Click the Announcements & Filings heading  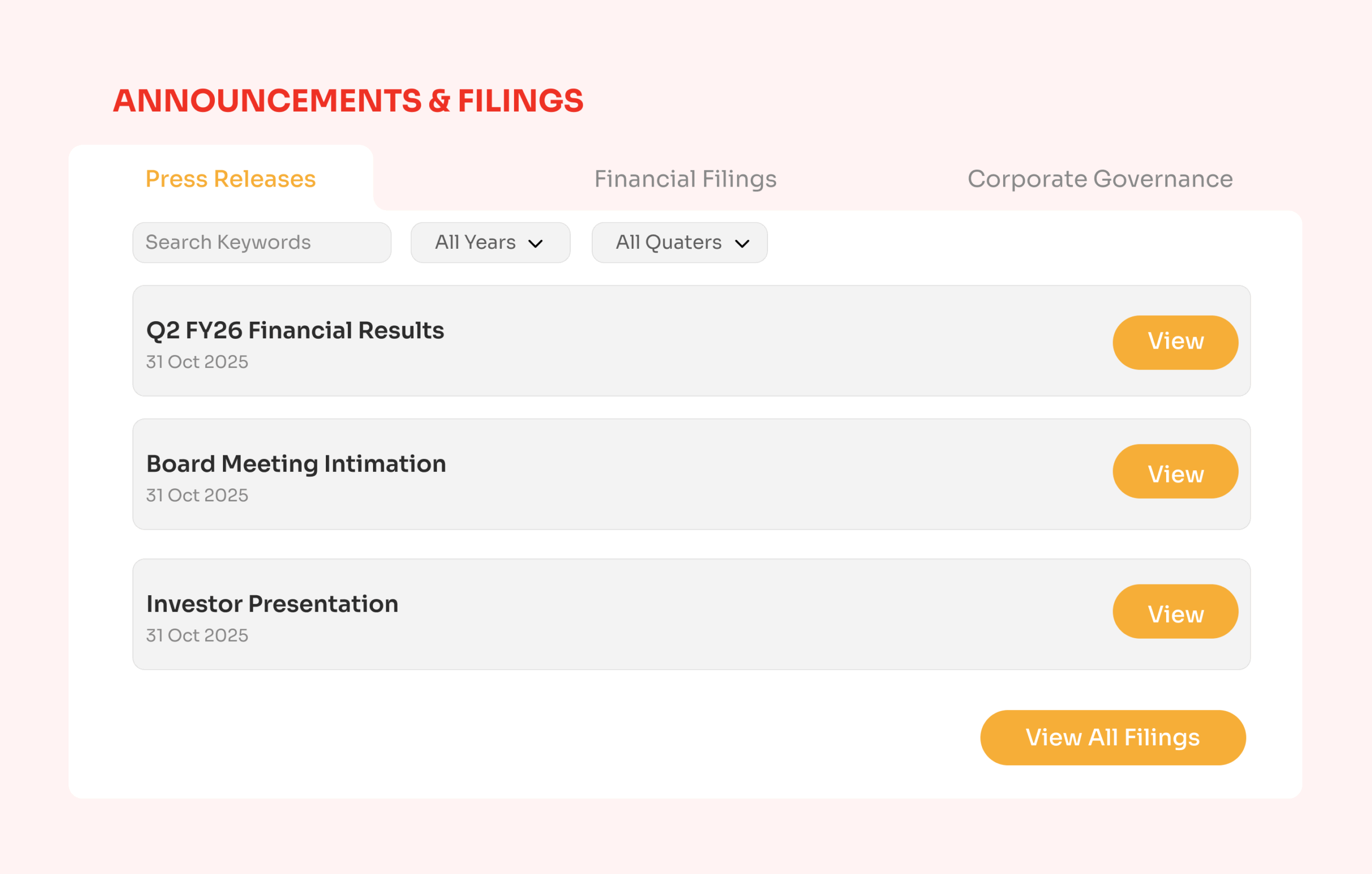(x=348, y=101)
